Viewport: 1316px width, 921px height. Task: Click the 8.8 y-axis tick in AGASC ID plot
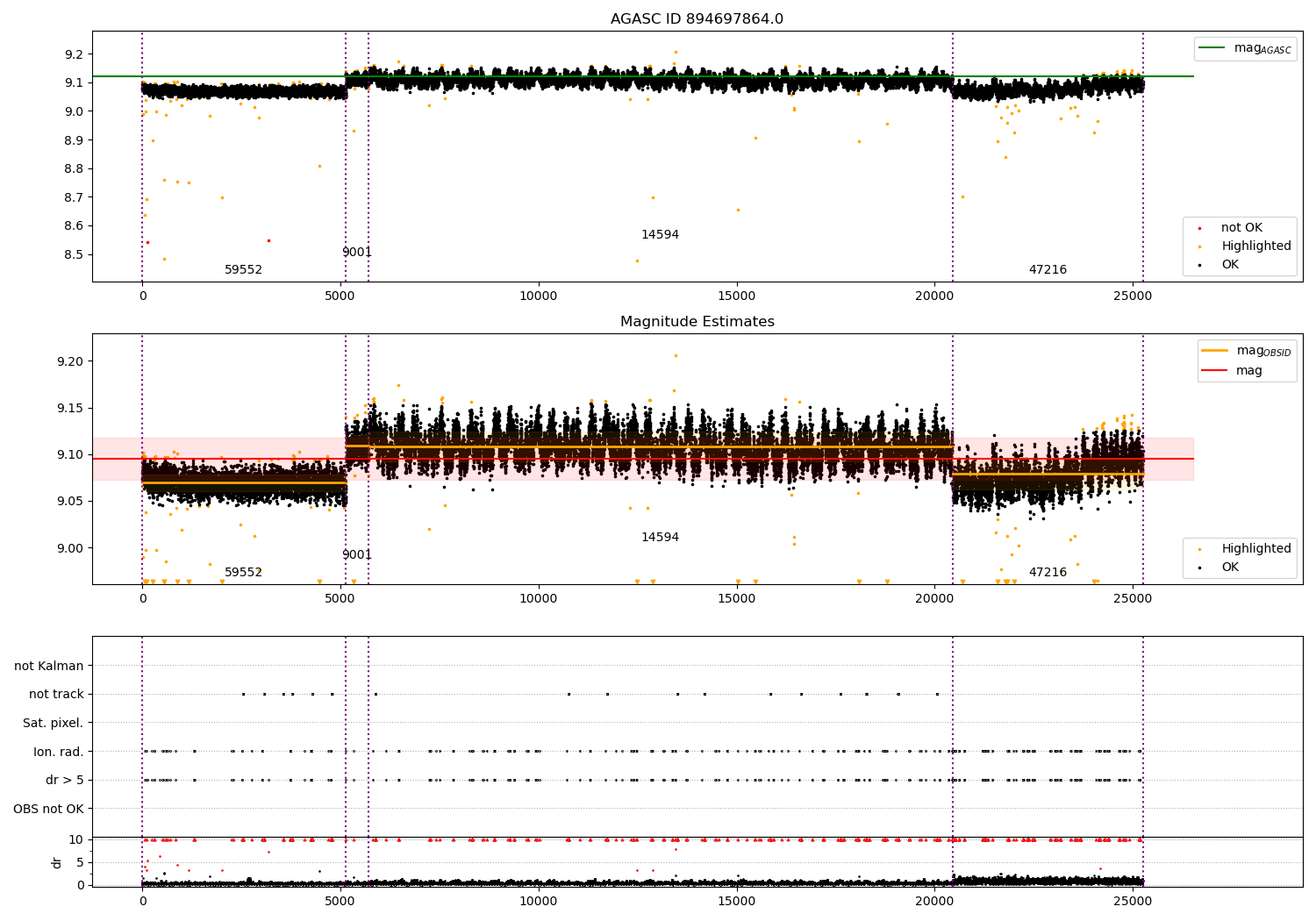click(x=74, y=169)
